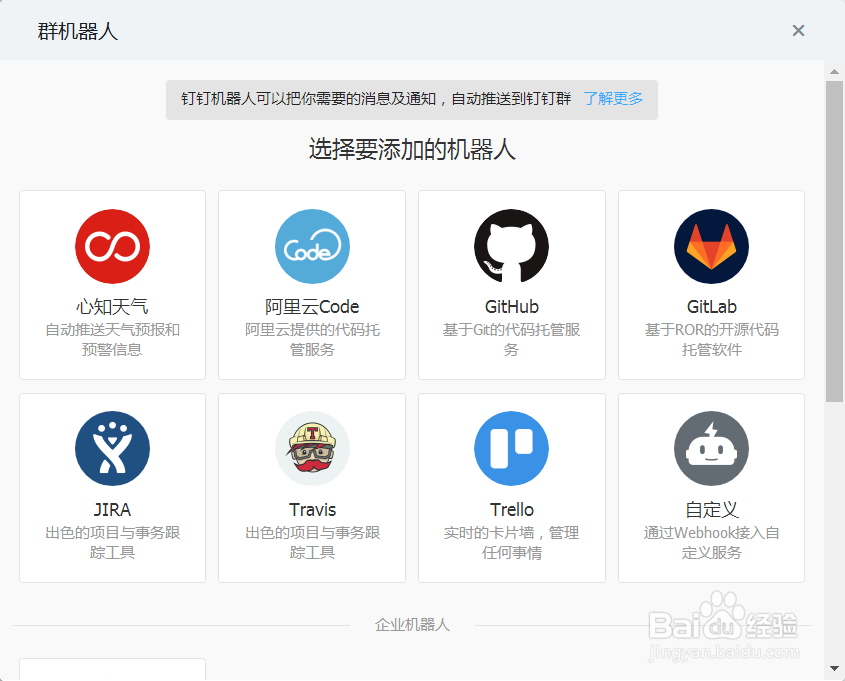Select the 阿里云Code cloud icon
Screen dimensions: 845x681
pyautogui.click(x=312, y=246)
